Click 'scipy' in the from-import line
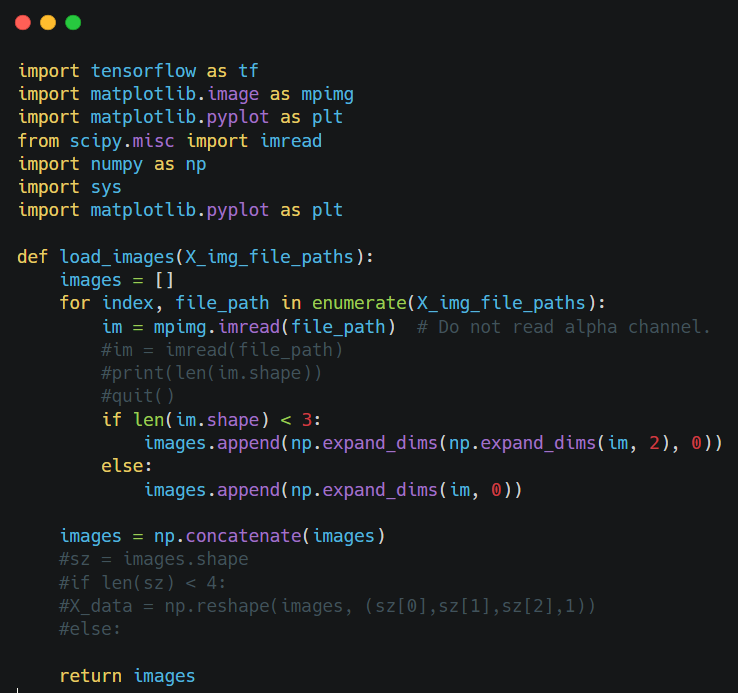Image resolution: width=738 pixels, height=693 pixels. pos(96,141)
